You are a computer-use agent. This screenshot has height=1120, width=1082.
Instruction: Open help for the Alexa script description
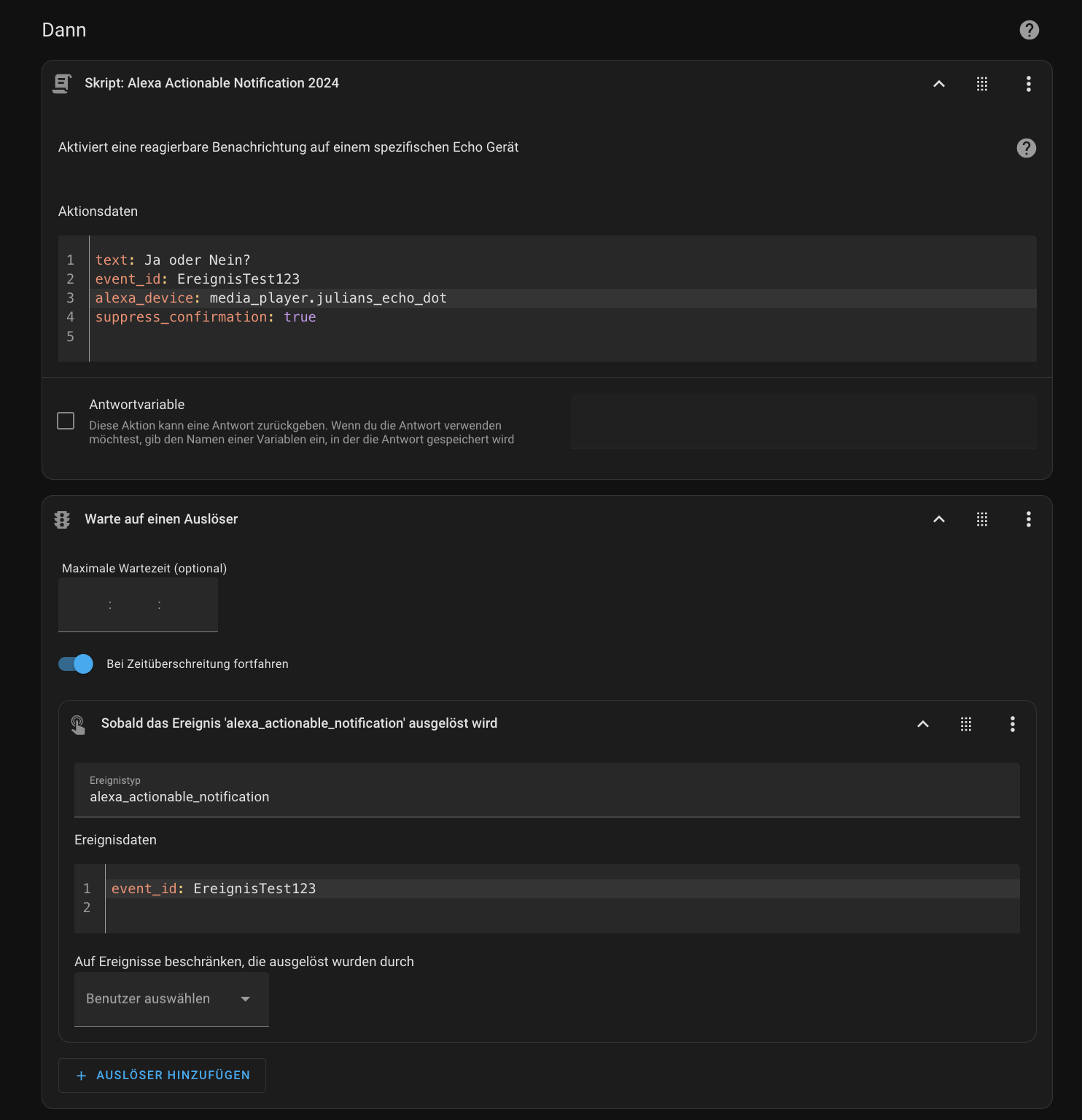pyautogui.click(x=1026, y=148)
